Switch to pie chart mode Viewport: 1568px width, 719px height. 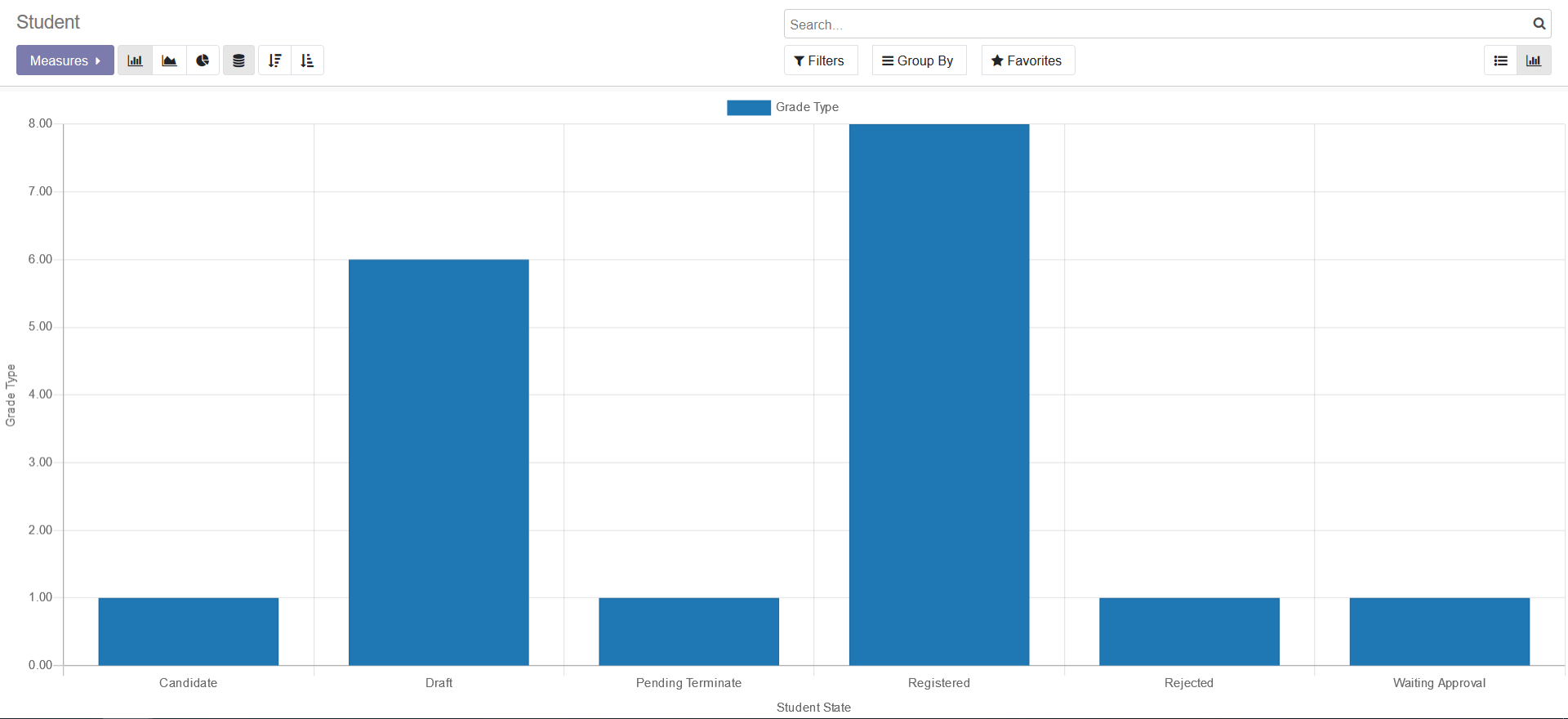[x=203, y=60]
